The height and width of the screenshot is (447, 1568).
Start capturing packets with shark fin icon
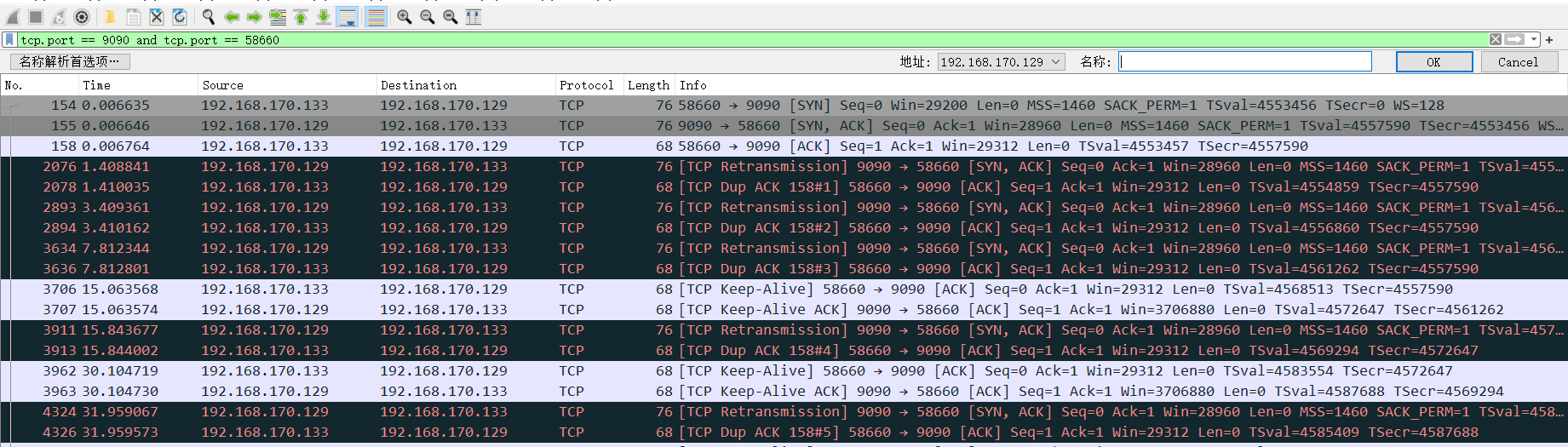pos(13,16)
